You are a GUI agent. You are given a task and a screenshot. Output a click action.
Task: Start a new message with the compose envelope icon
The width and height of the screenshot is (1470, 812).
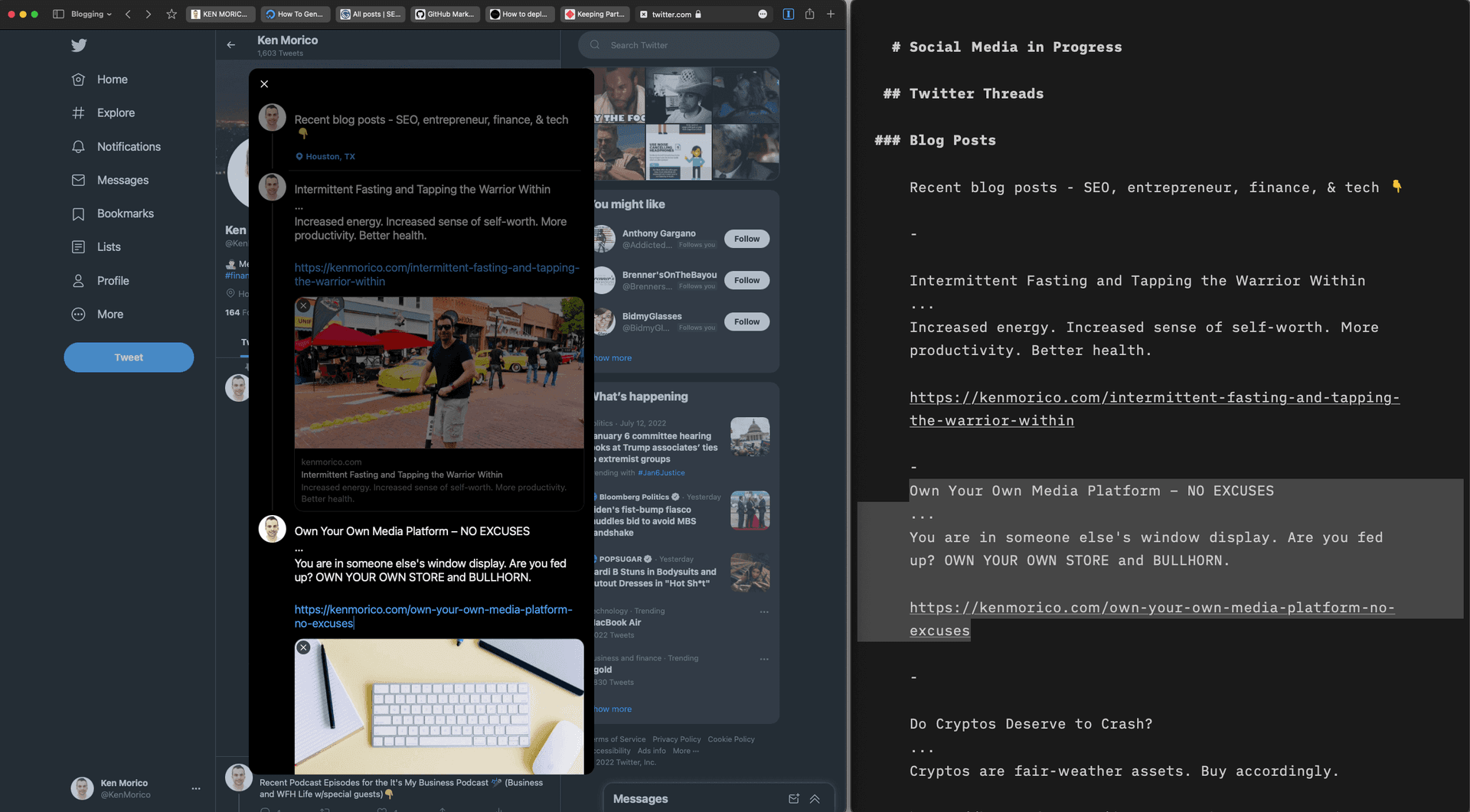pos(793,798)
